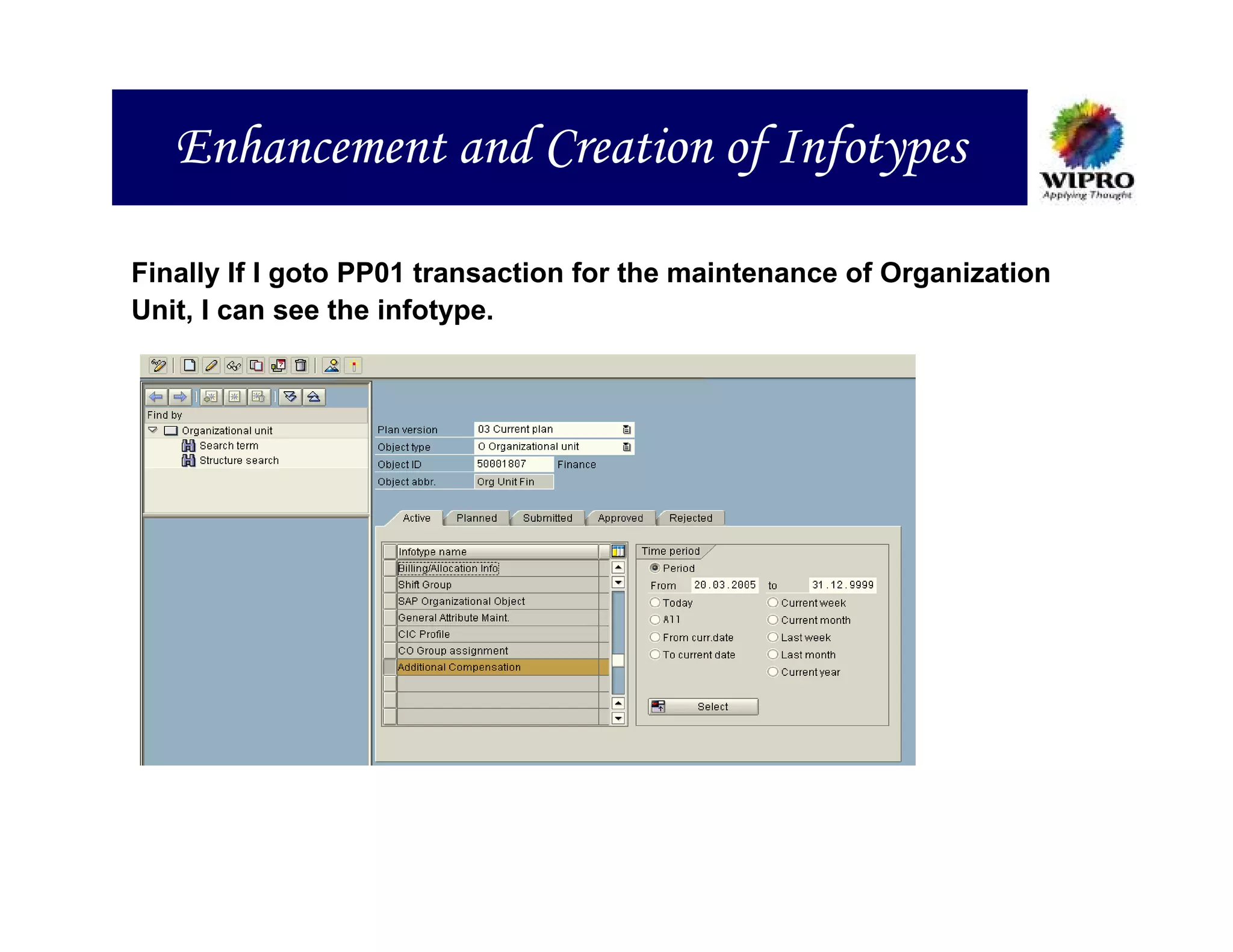Open the Object type dropdown list

pyautogui.click(x=627, y=447)
